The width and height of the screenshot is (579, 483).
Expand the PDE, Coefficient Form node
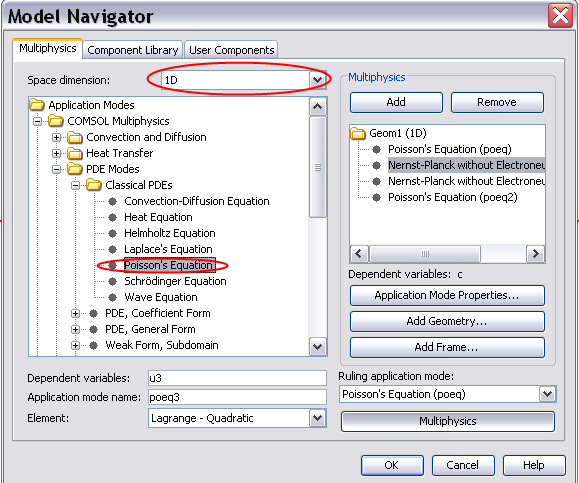click(x=75, y=314)
